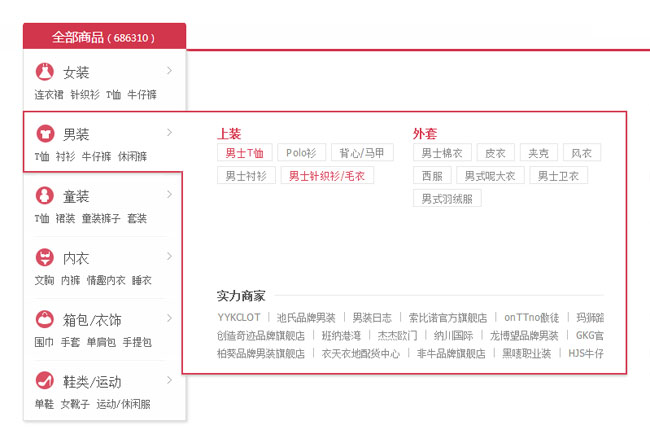The image size is (650, 443).
Task: Expand the 女装 category arrow
Action: coord(169,71)
